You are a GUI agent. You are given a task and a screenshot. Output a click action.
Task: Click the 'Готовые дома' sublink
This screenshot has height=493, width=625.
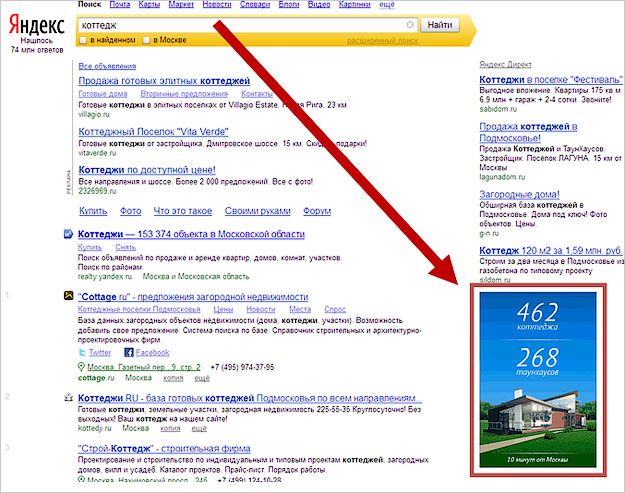103,94
